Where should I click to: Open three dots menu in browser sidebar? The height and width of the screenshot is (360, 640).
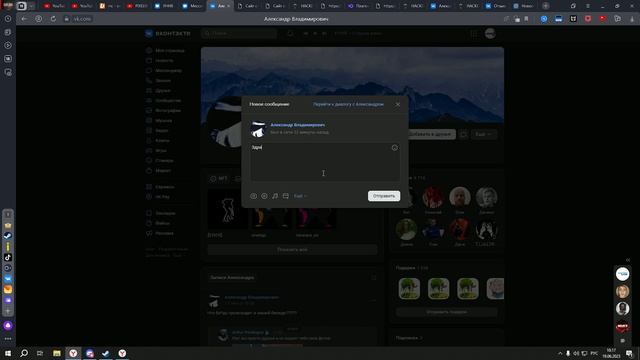[8, 339]
